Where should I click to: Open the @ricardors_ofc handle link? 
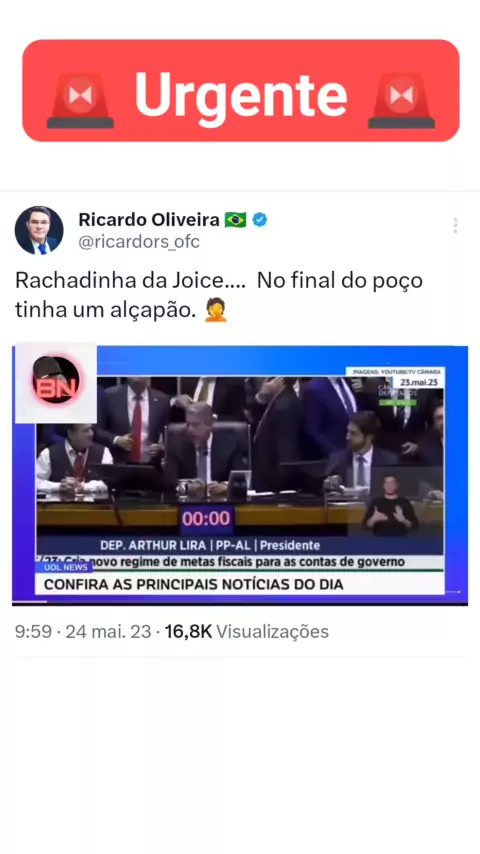139,242
